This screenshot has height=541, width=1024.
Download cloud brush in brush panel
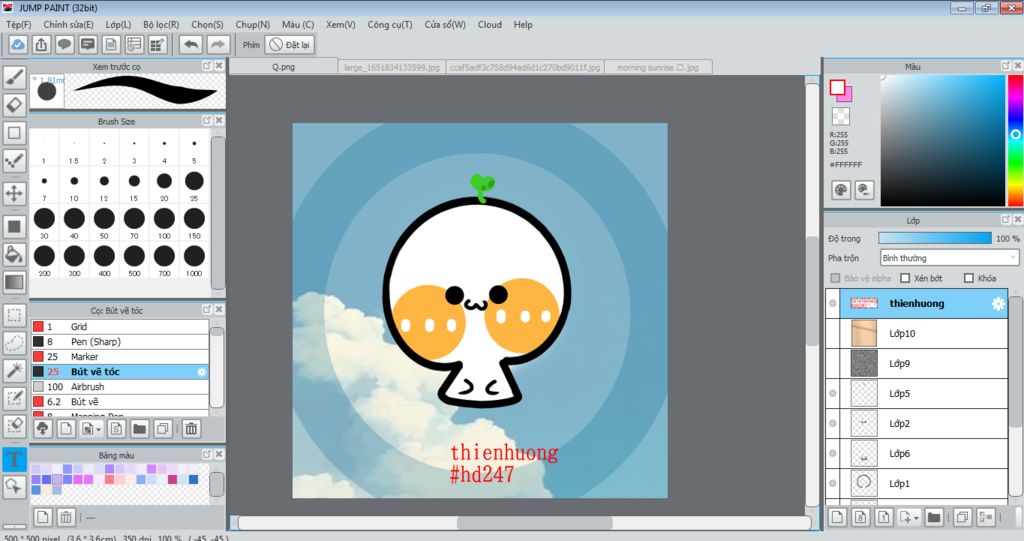pyautogui.click(x=42, y=429)
